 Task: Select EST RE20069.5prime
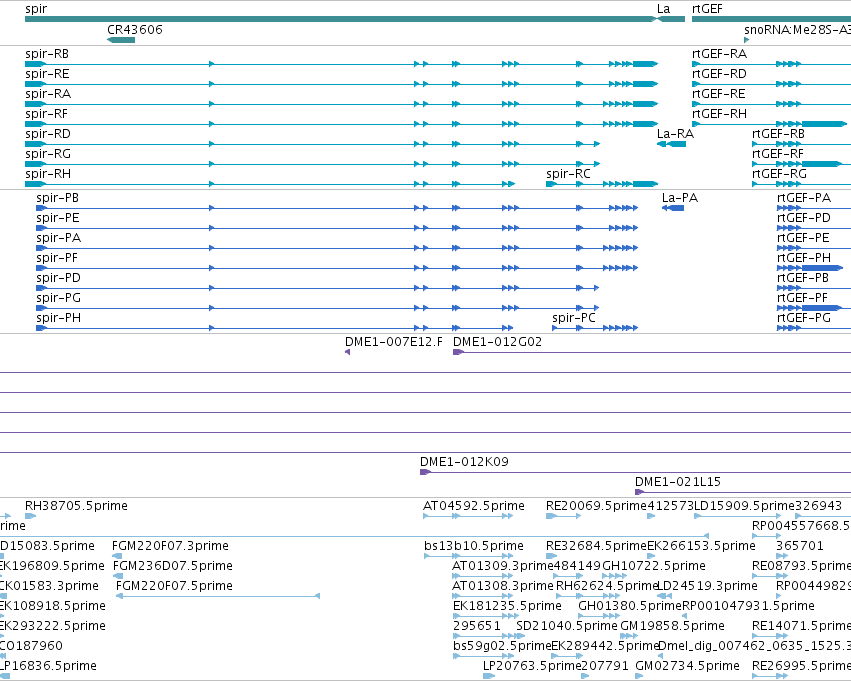564,516
